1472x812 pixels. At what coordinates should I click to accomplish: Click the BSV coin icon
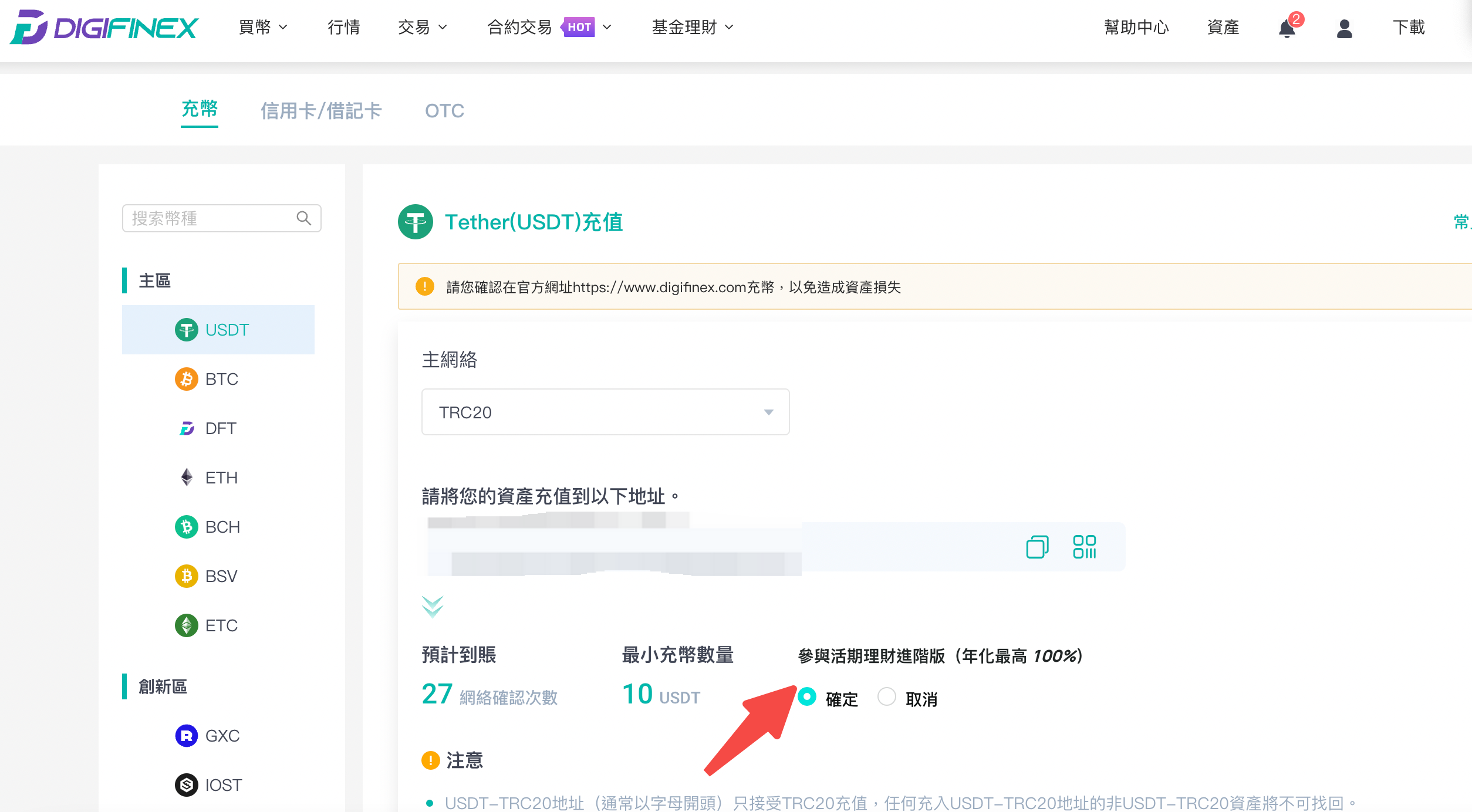(187, 576)
